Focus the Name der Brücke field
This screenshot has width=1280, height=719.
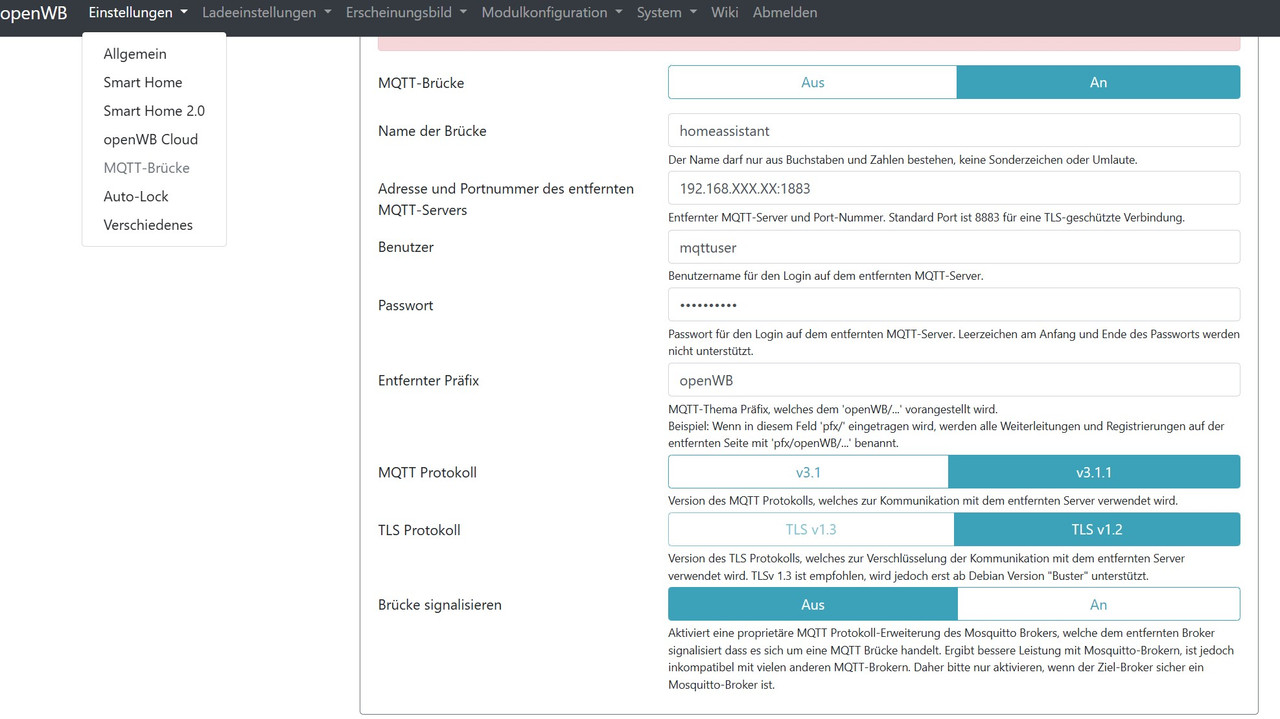(x=954, y=130)
